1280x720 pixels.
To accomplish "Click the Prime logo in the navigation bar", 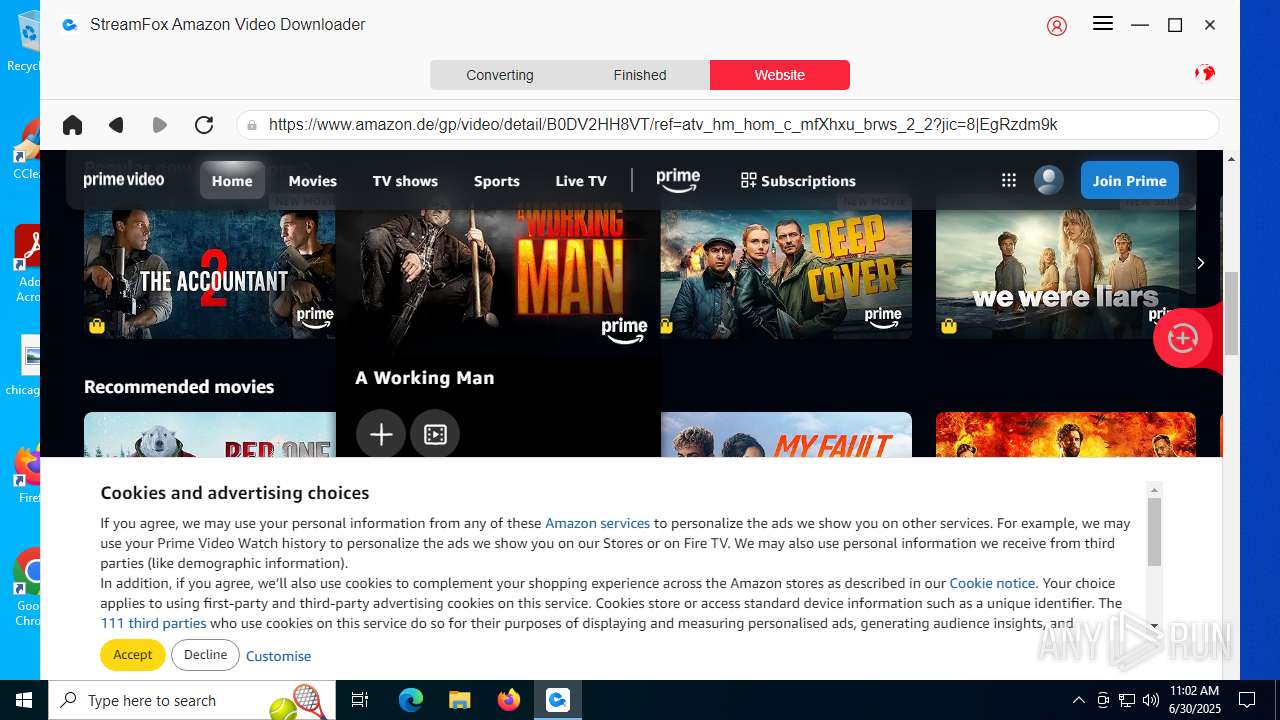I will 678,180.
